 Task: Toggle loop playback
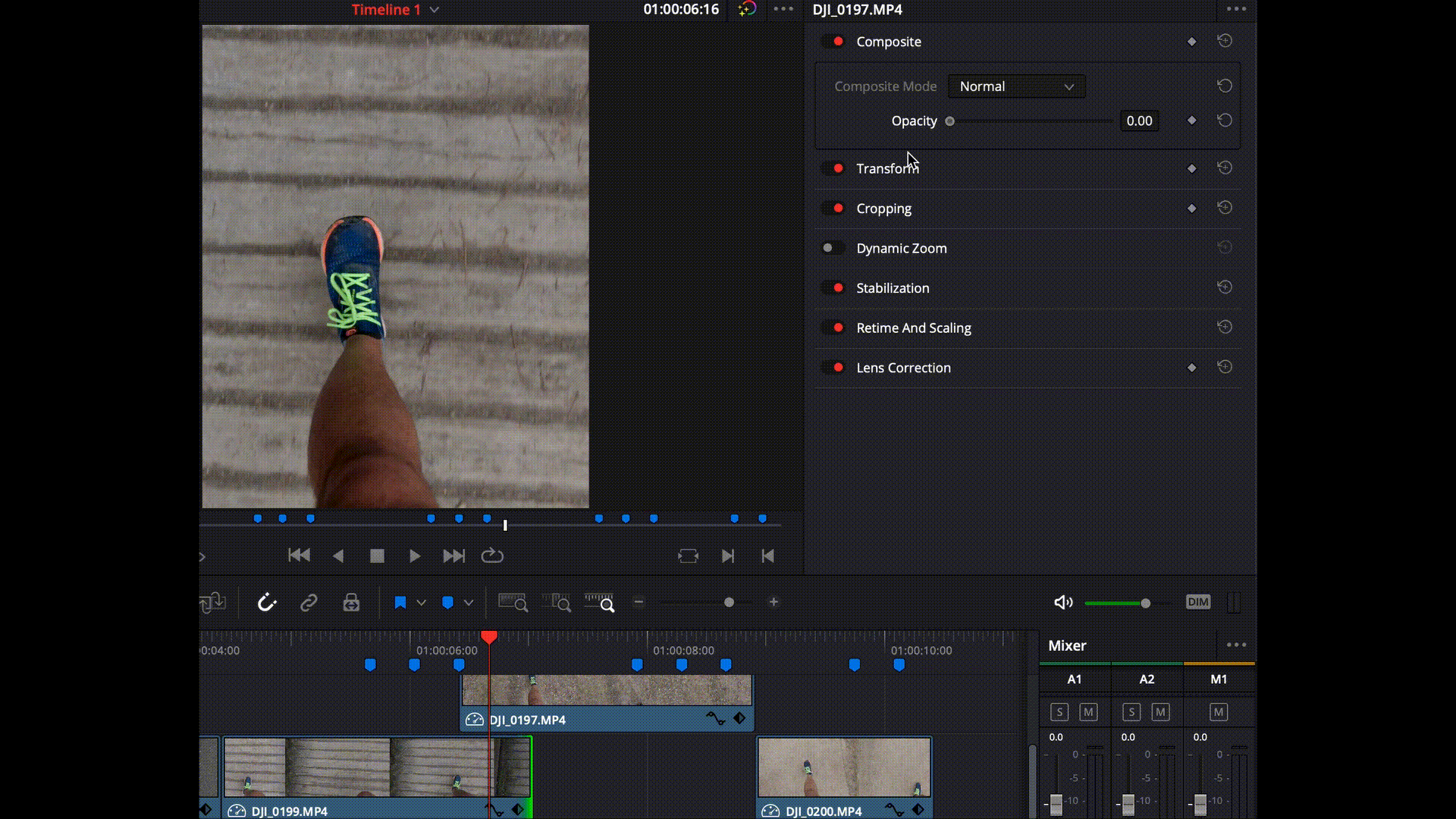(492, 556)
